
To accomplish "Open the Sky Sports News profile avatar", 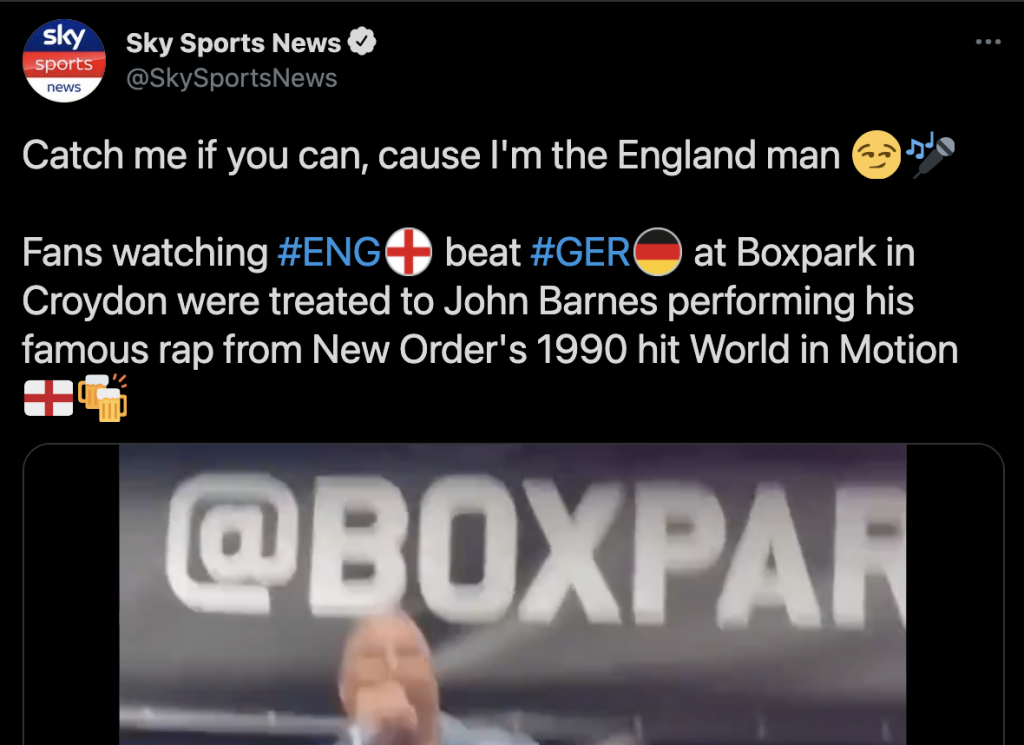I will click(x=64, y=61).
